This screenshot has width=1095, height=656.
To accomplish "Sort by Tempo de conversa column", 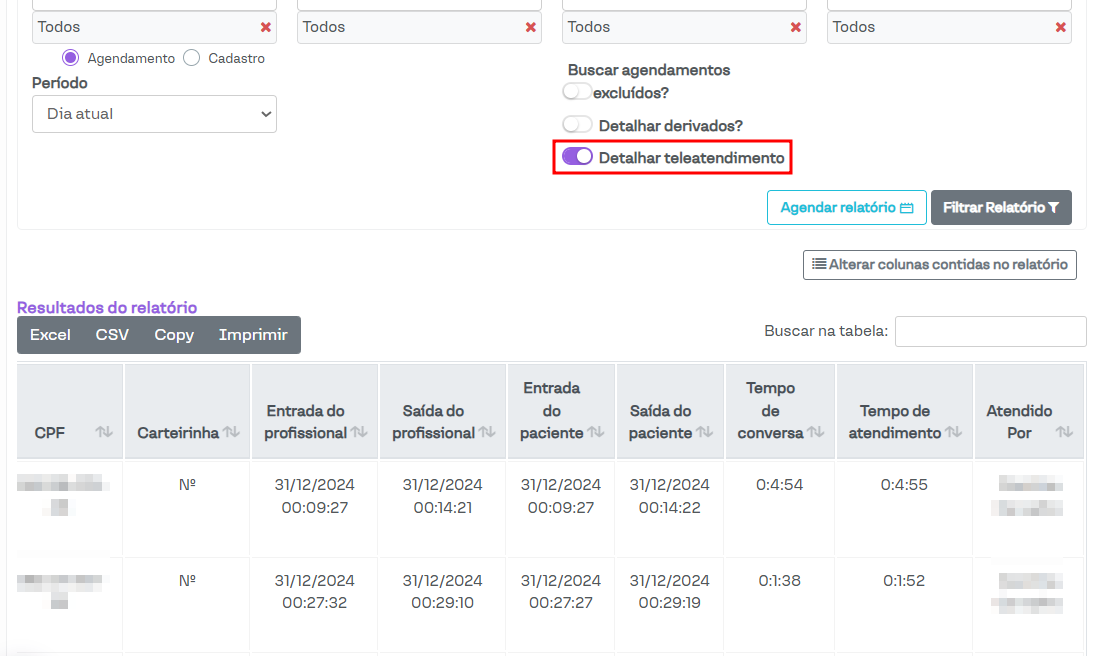I will [x=815, y=432].
